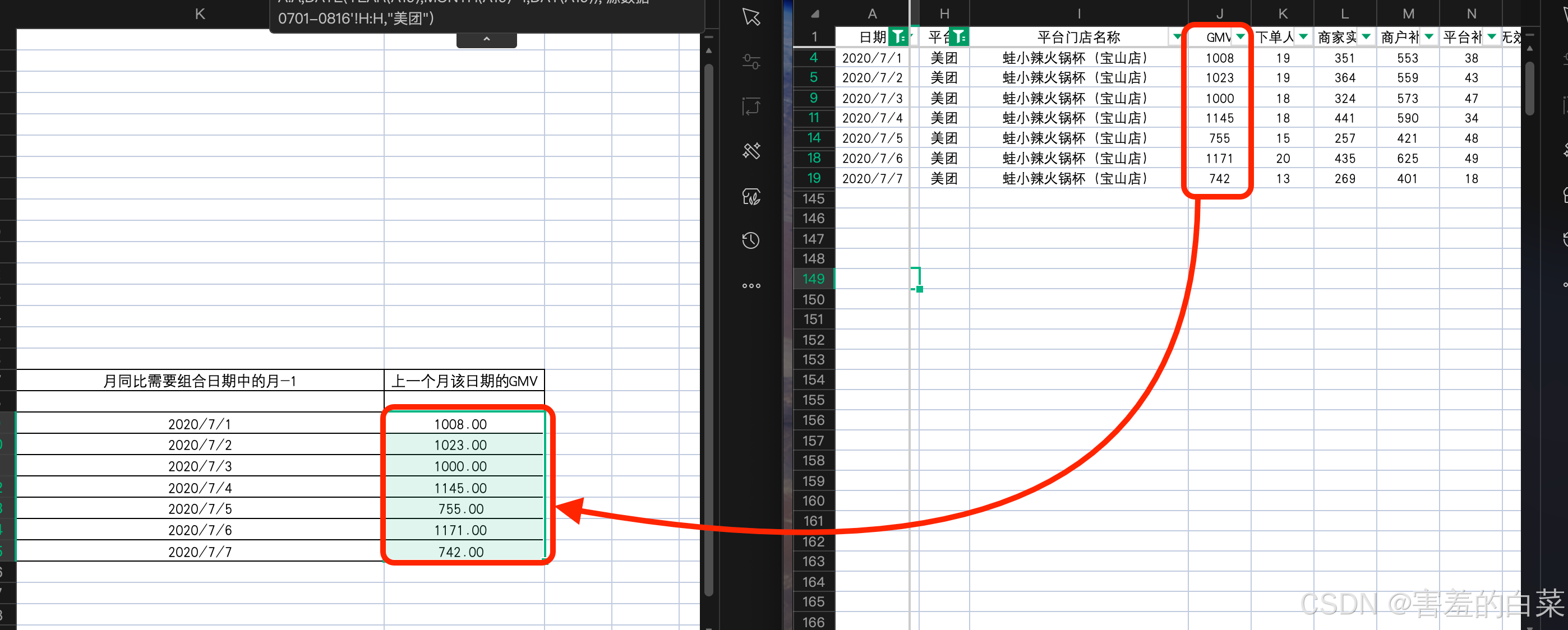Expand the 商家实 column filter dropdown
The width and height of the screenshot is (1568, 630).
pos(1367,37)
